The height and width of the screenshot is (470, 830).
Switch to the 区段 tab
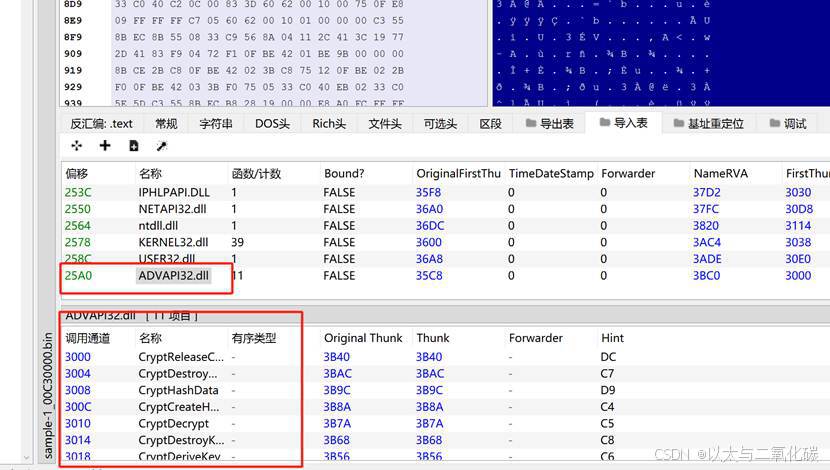click(490, 123)
